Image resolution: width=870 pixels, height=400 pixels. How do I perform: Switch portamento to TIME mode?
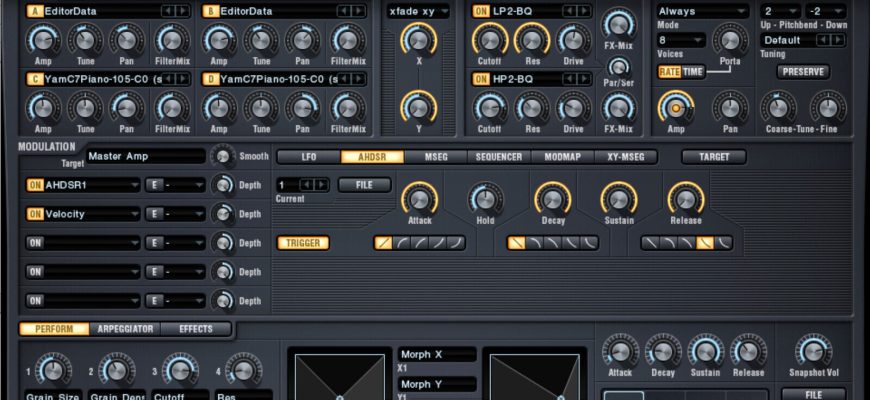tap(692, 72)
